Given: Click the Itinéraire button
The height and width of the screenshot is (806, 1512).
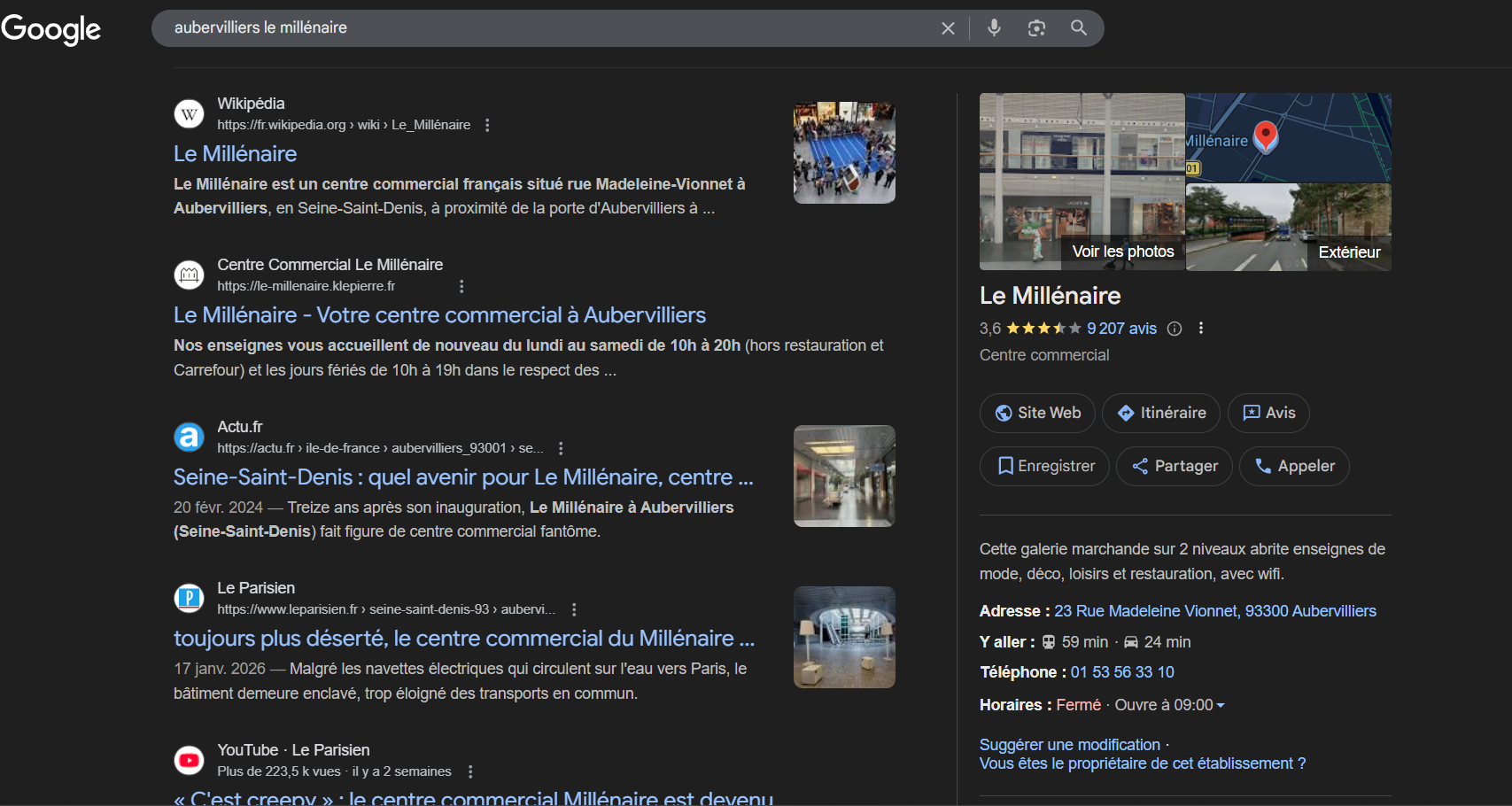Looking at the screenshot, I should 1161,413.
